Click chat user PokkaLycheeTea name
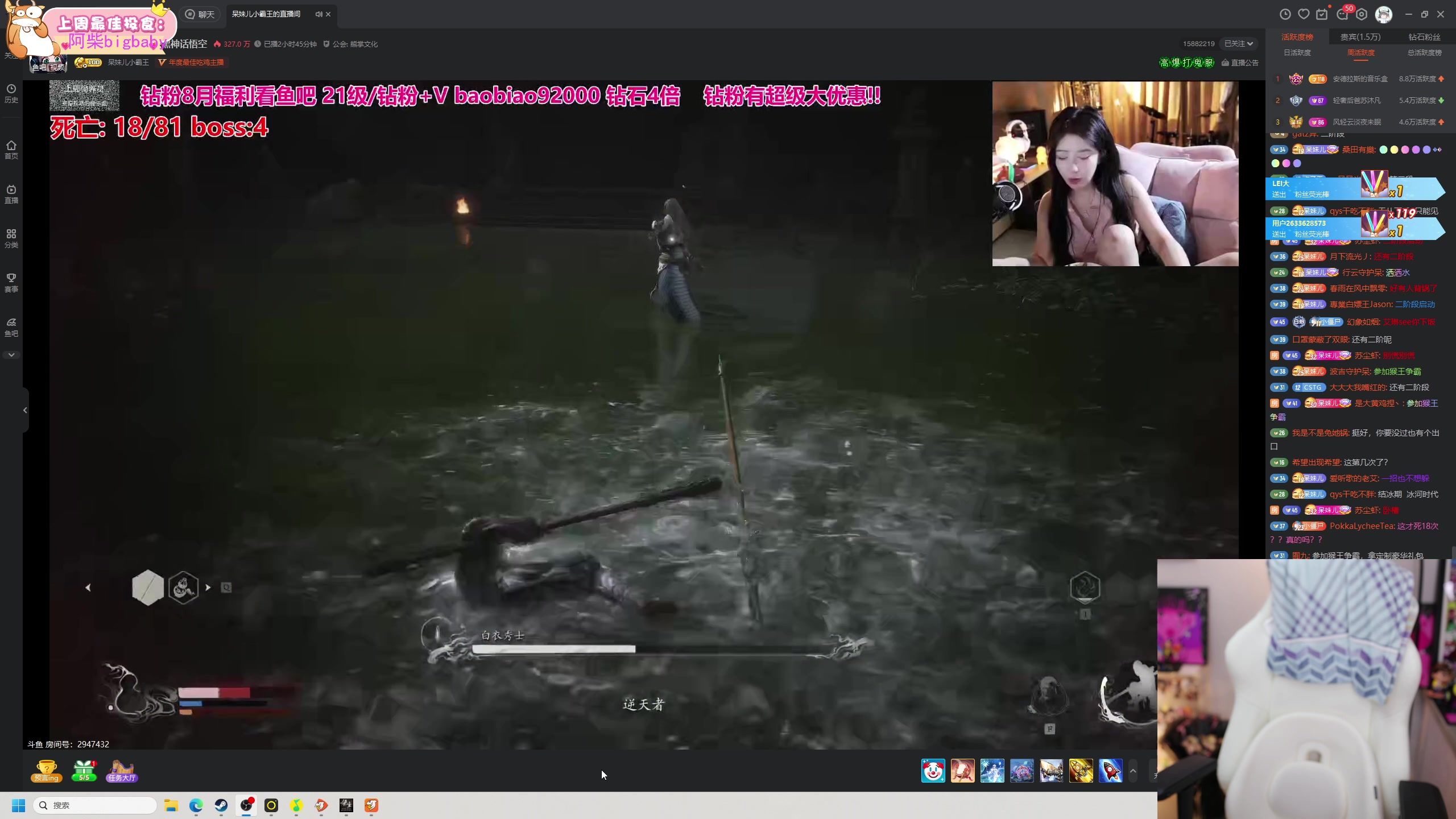1456x819 pixels. click(1362, 526)
